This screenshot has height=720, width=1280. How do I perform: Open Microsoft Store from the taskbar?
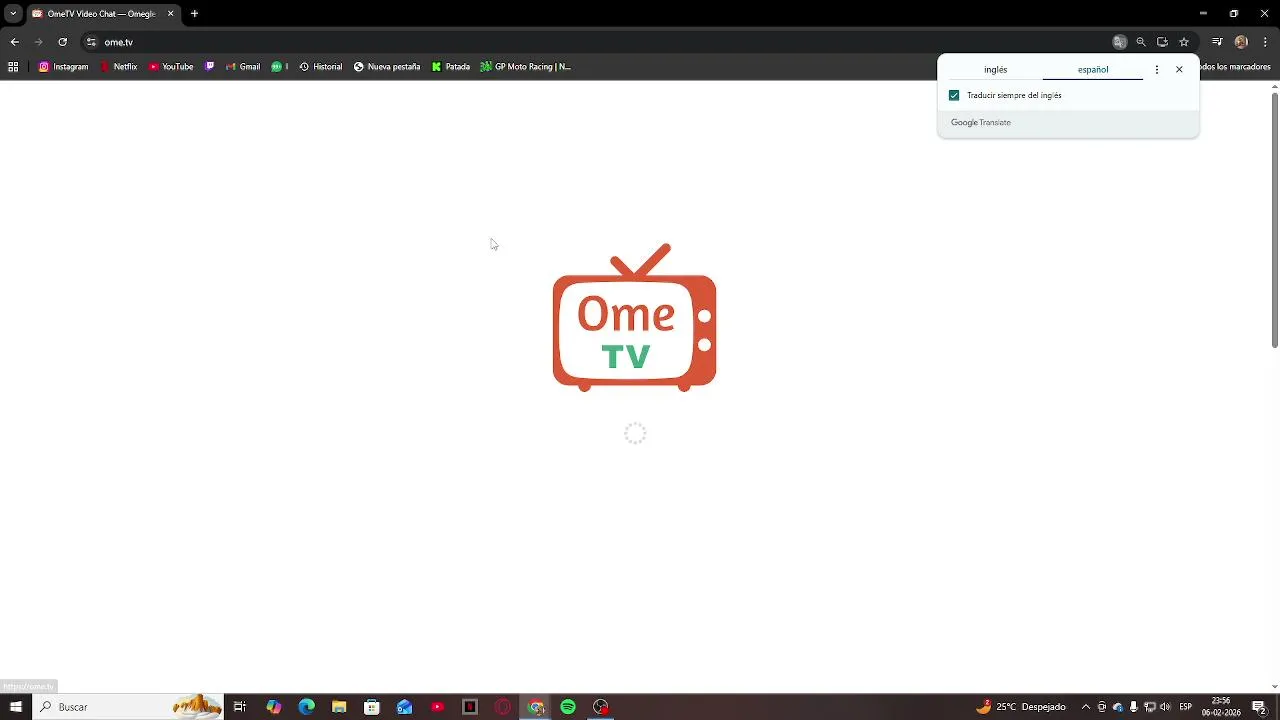pos(372,707)
